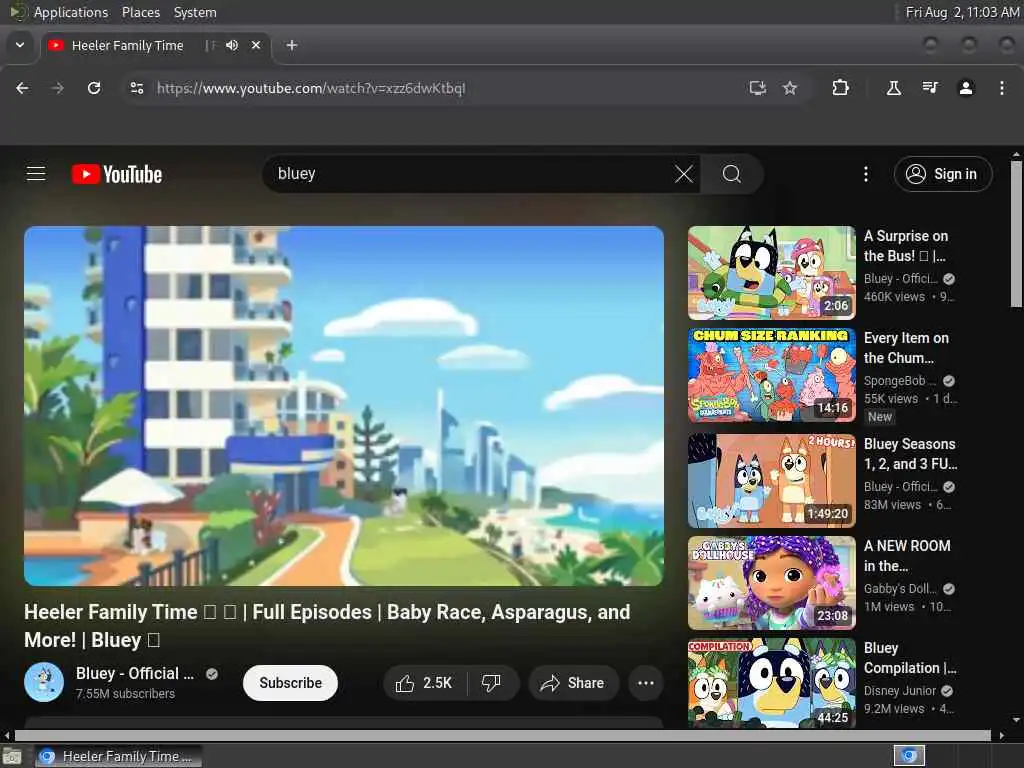Click inside the video player
The image size is (1024, 768).
[x=344, y=406]
